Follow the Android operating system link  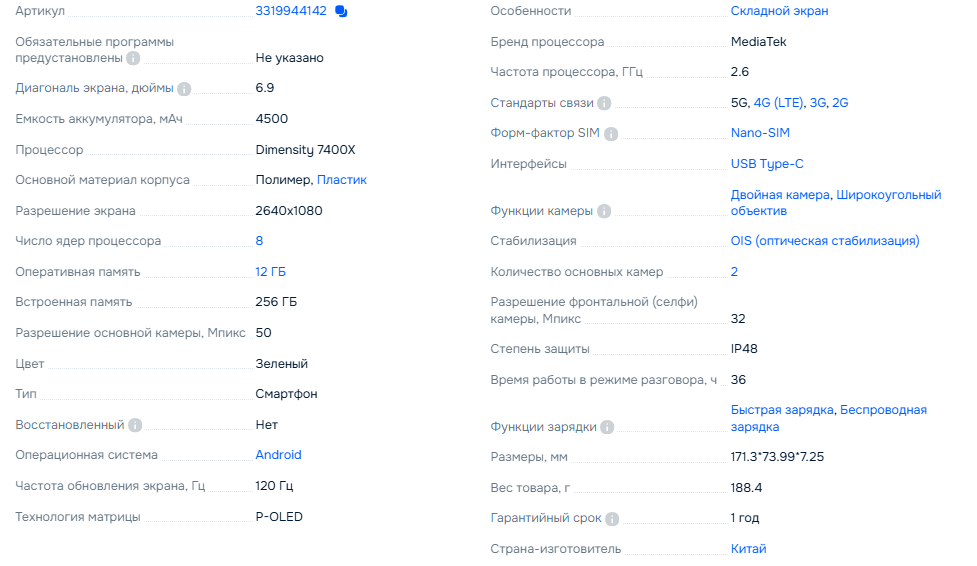pos(278,455)
